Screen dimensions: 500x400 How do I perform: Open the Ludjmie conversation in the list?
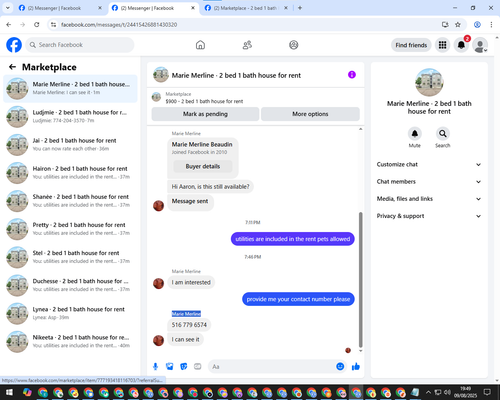pos(70,116)
